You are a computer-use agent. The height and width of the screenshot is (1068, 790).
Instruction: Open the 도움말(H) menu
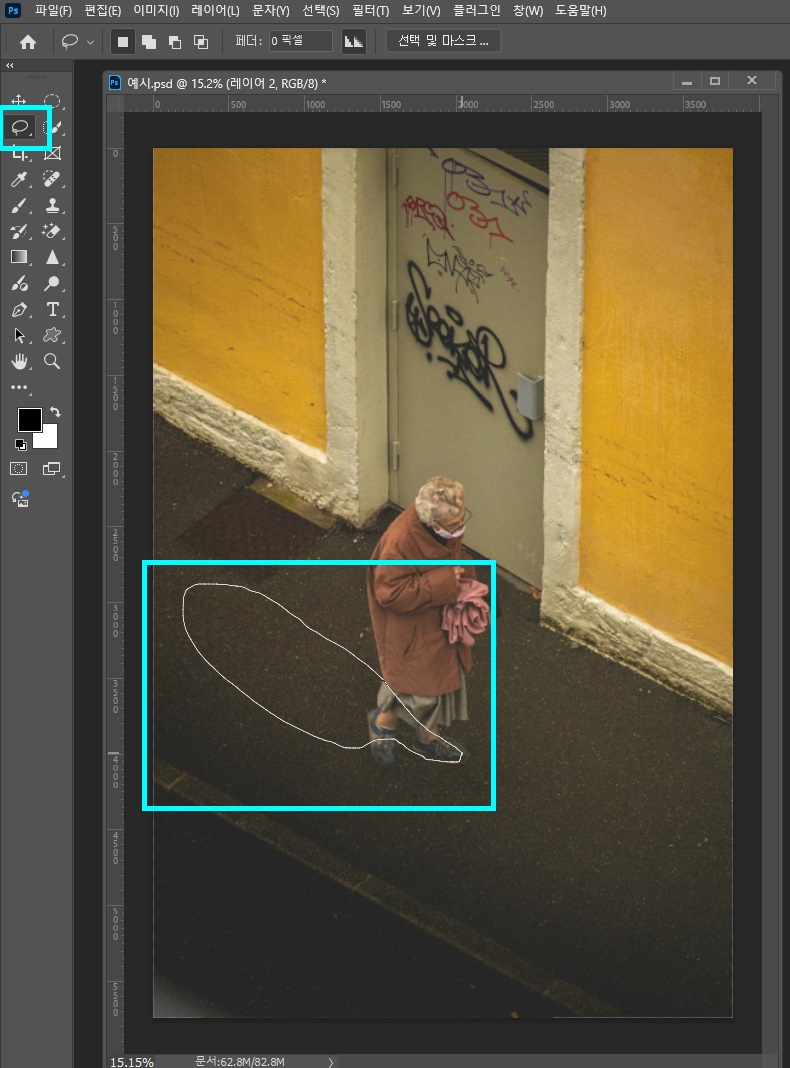[580, 10]
